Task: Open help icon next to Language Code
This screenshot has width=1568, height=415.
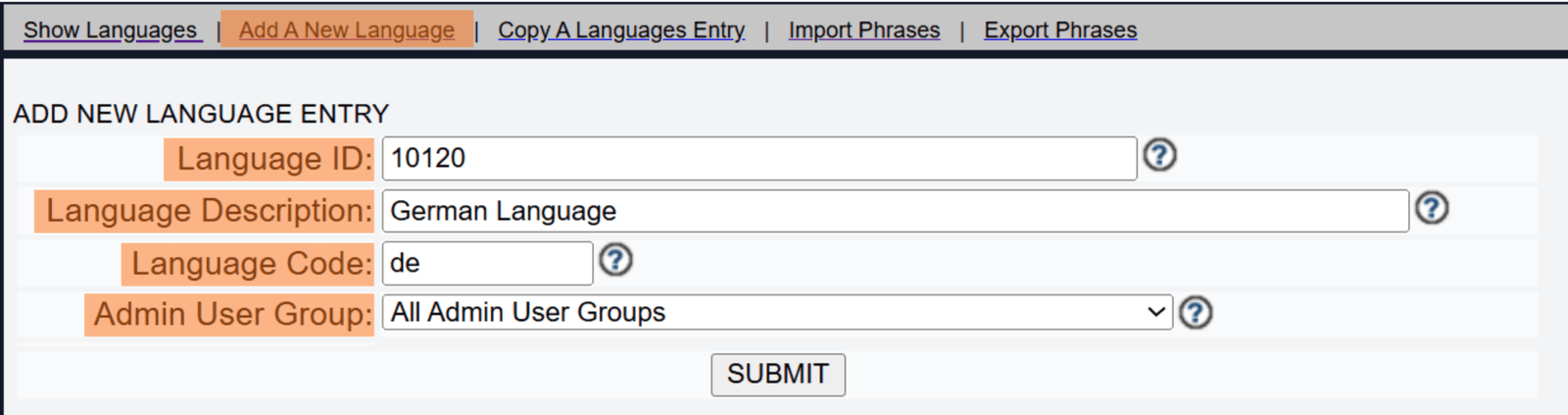Action: pos(615,260)
